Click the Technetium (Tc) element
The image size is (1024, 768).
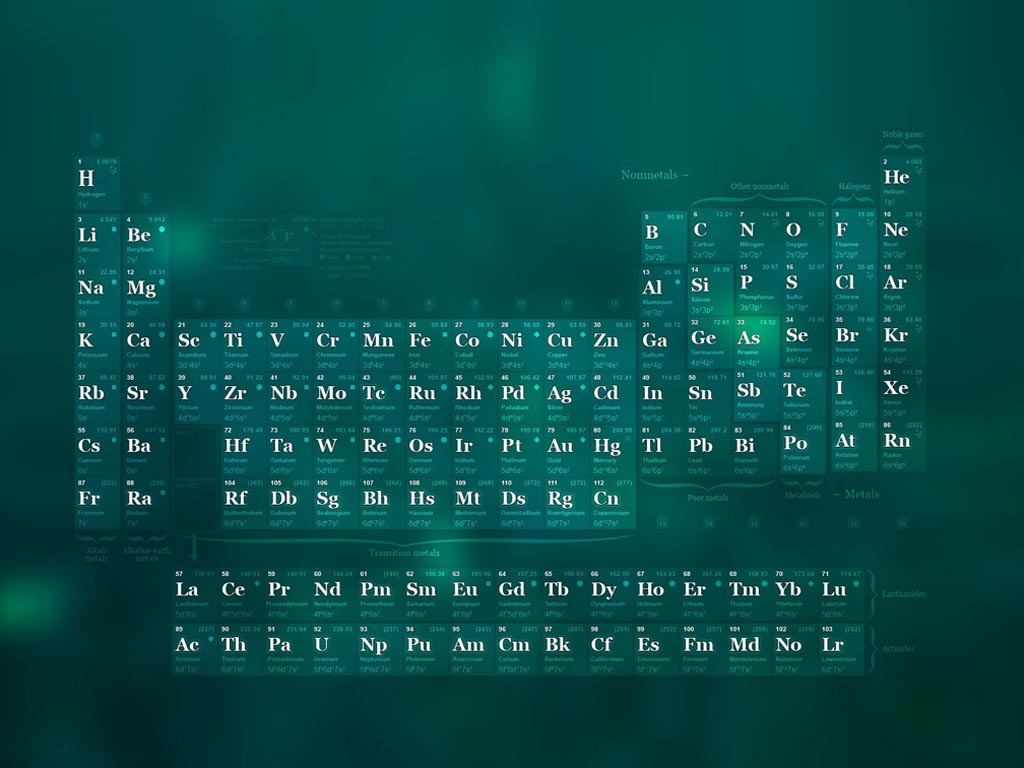pyautogui.click(x=383, y=398)
